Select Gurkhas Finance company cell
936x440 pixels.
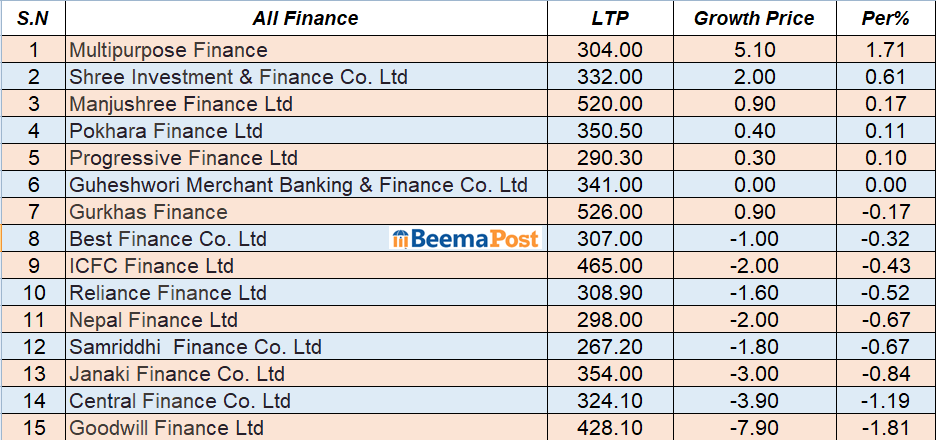148,212
